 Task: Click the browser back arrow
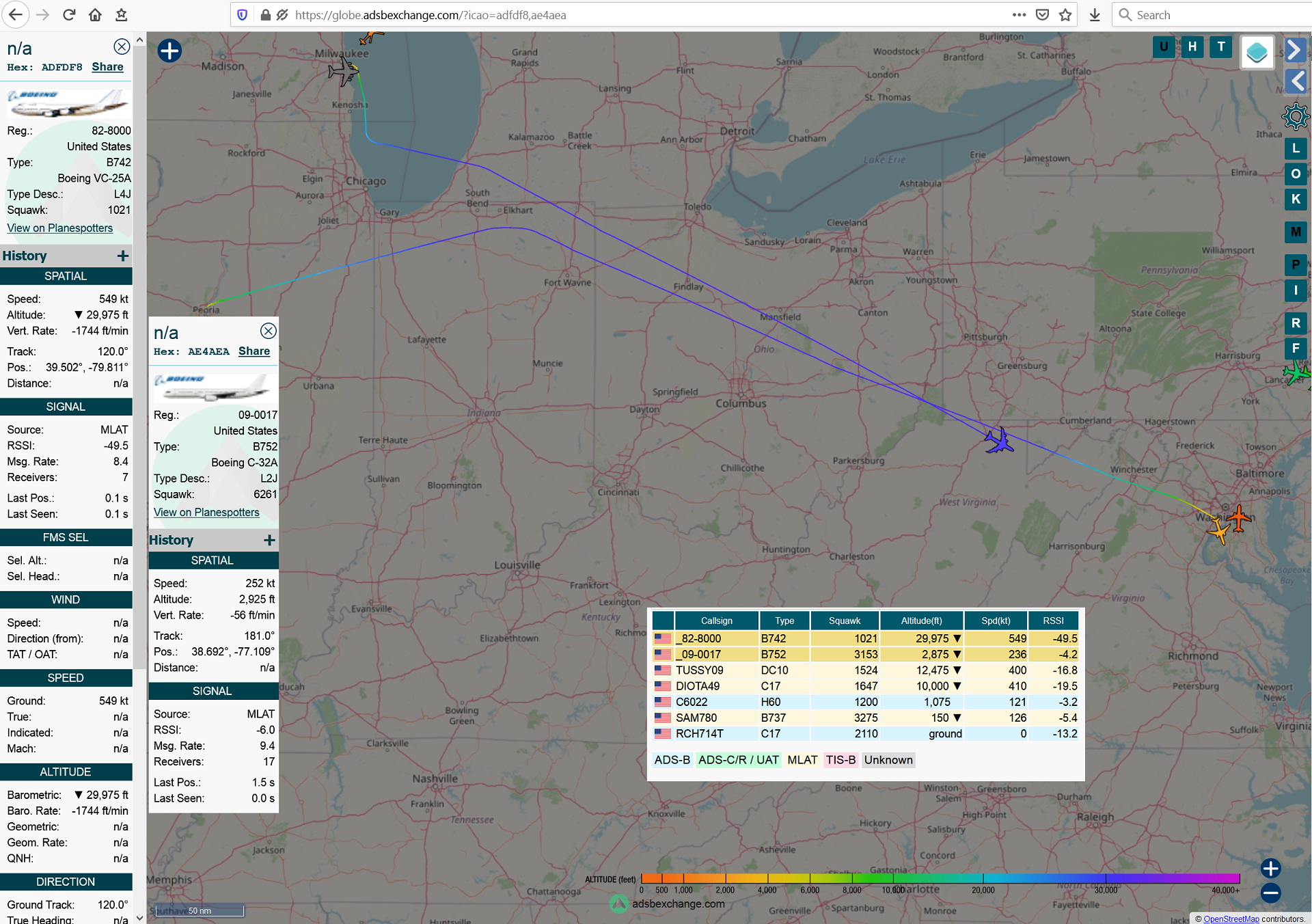[x=15, y=14]
